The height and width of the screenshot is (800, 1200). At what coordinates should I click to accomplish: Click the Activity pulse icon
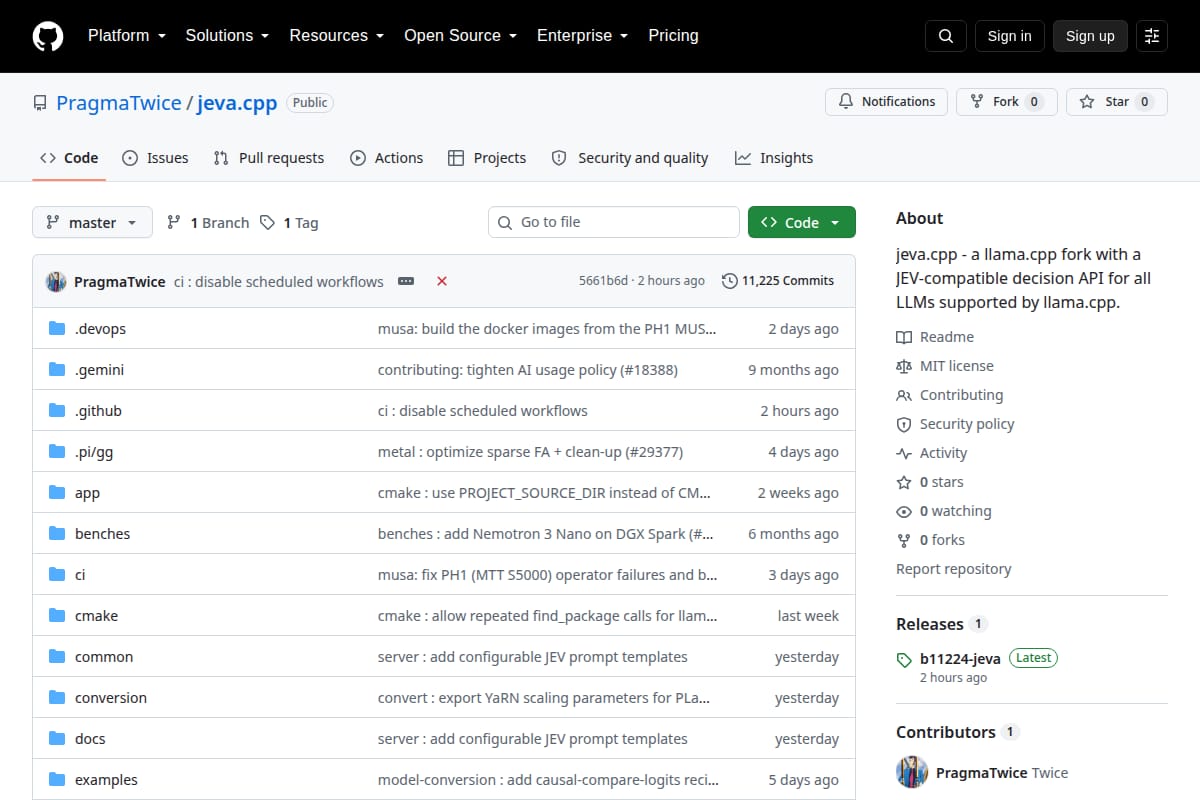click(904, 454)
